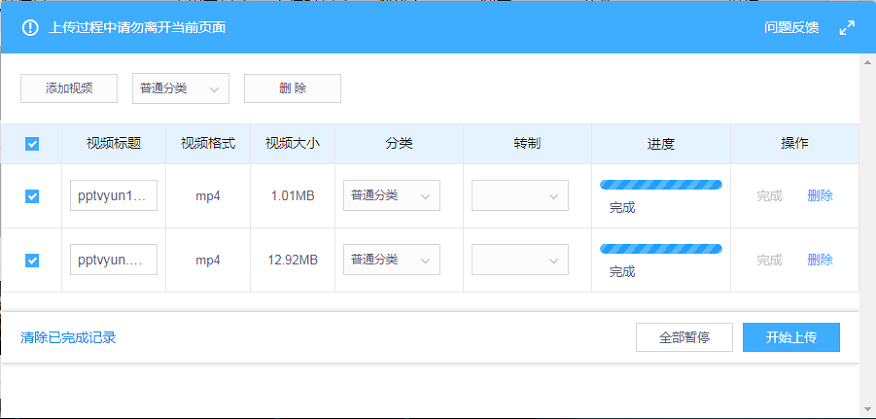Open the 普通分类 dropdown in top toolbar
876x419 pixels.
click(x=180, y=88)
